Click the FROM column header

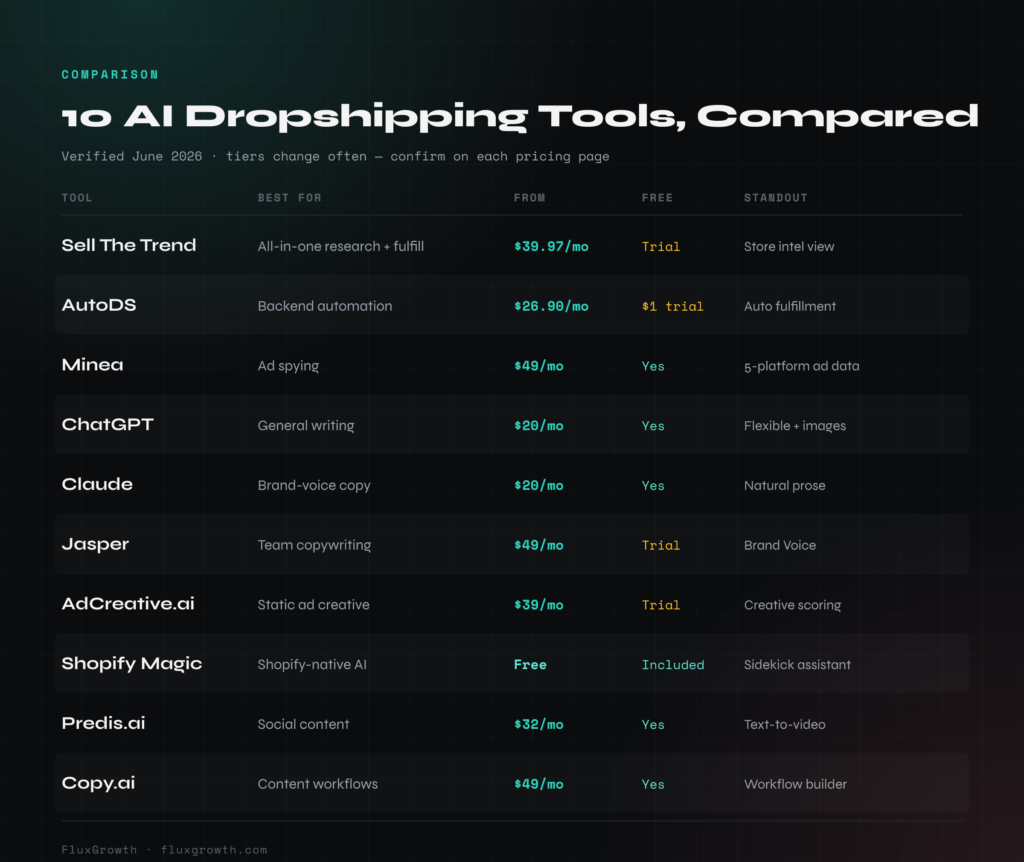point(530,198)
